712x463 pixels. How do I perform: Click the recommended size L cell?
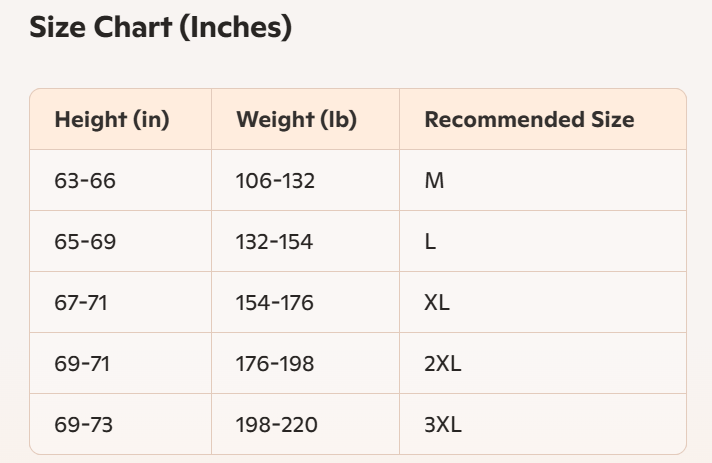(x=430, y=242)
